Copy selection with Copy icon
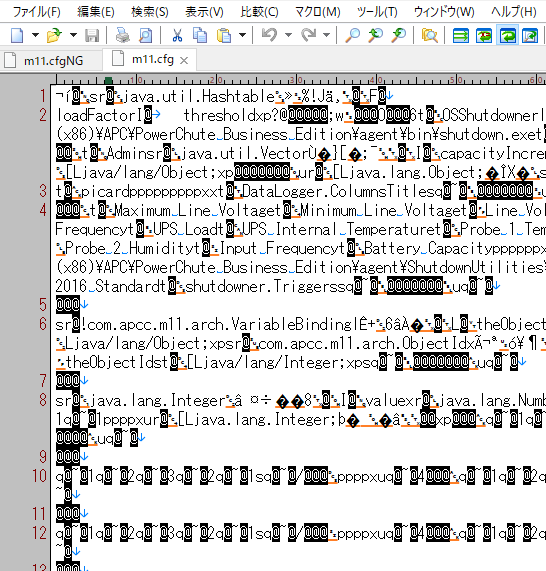The height and width of the screenshot is (571, 546). click(200, 35)
